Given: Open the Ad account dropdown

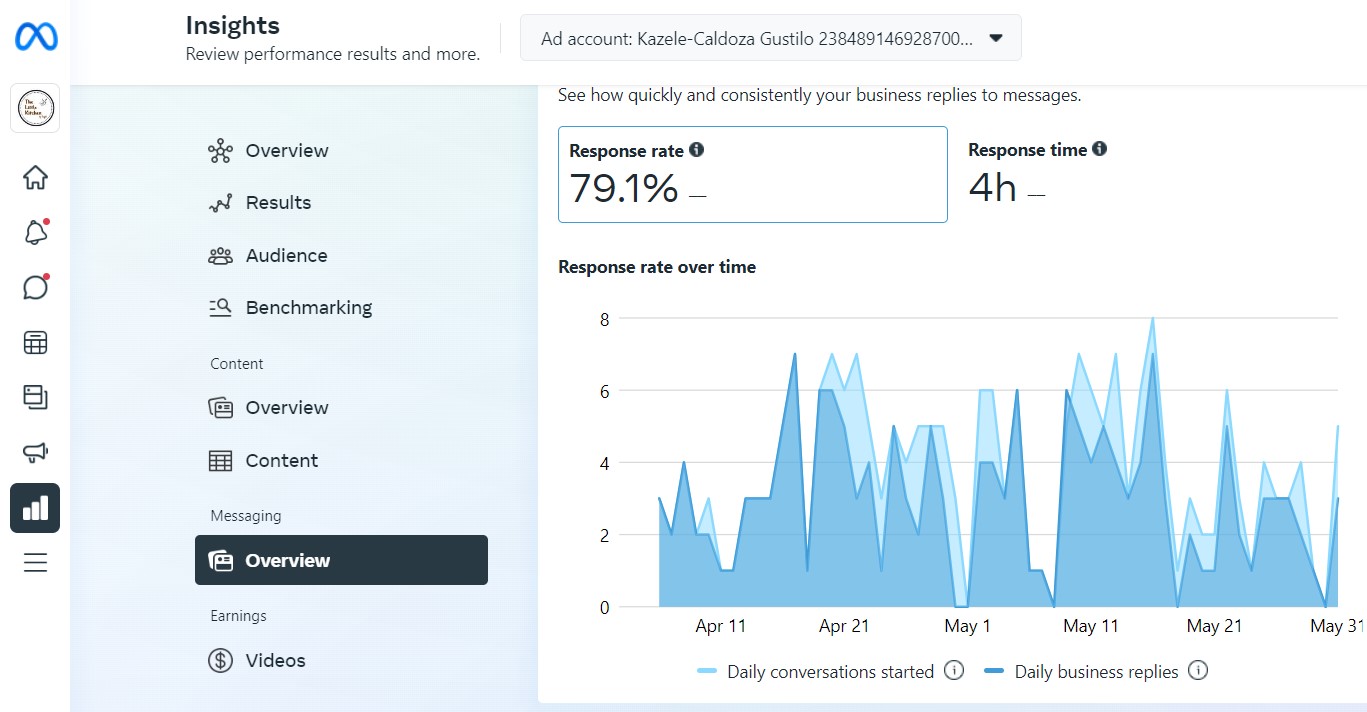Looking at the screenshot, I should coord(771,38).
